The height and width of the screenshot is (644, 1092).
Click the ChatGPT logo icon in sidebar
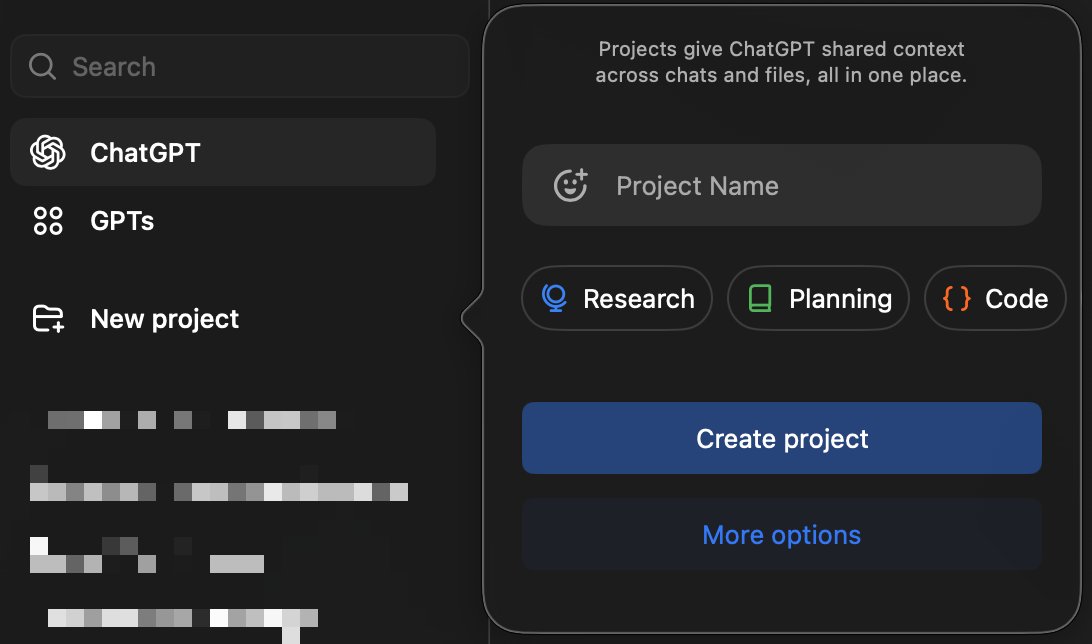click(48, 152)
